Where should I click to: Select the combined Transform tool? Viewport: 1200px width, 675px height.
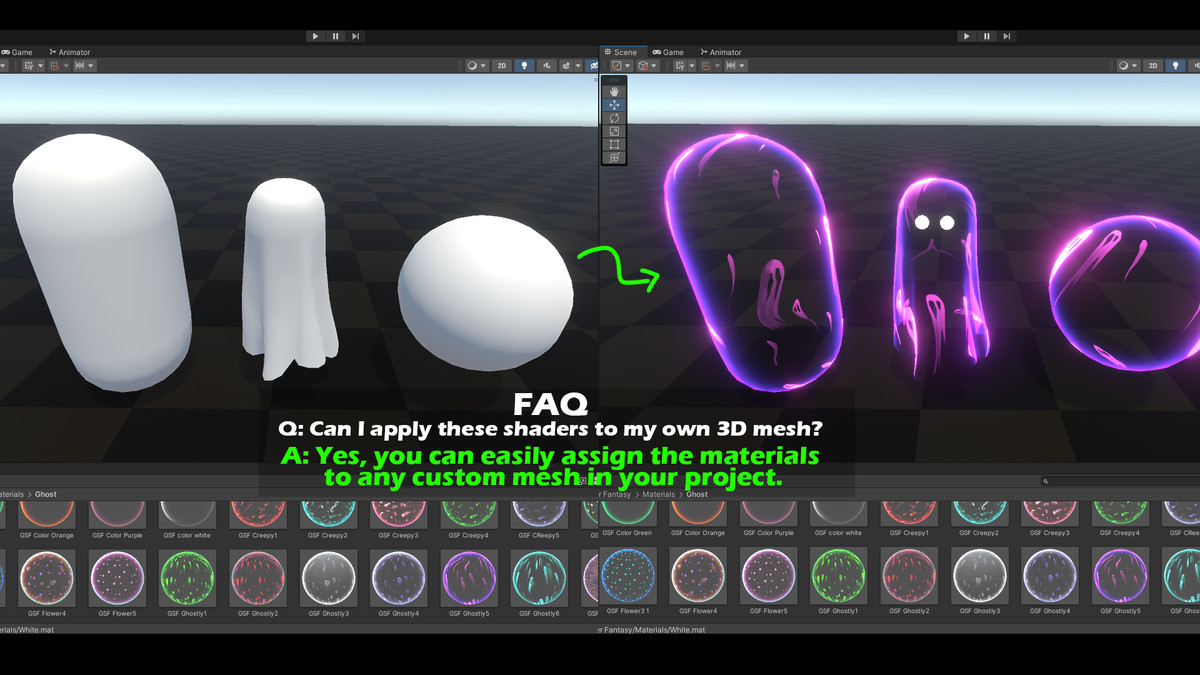click(614, 155)
